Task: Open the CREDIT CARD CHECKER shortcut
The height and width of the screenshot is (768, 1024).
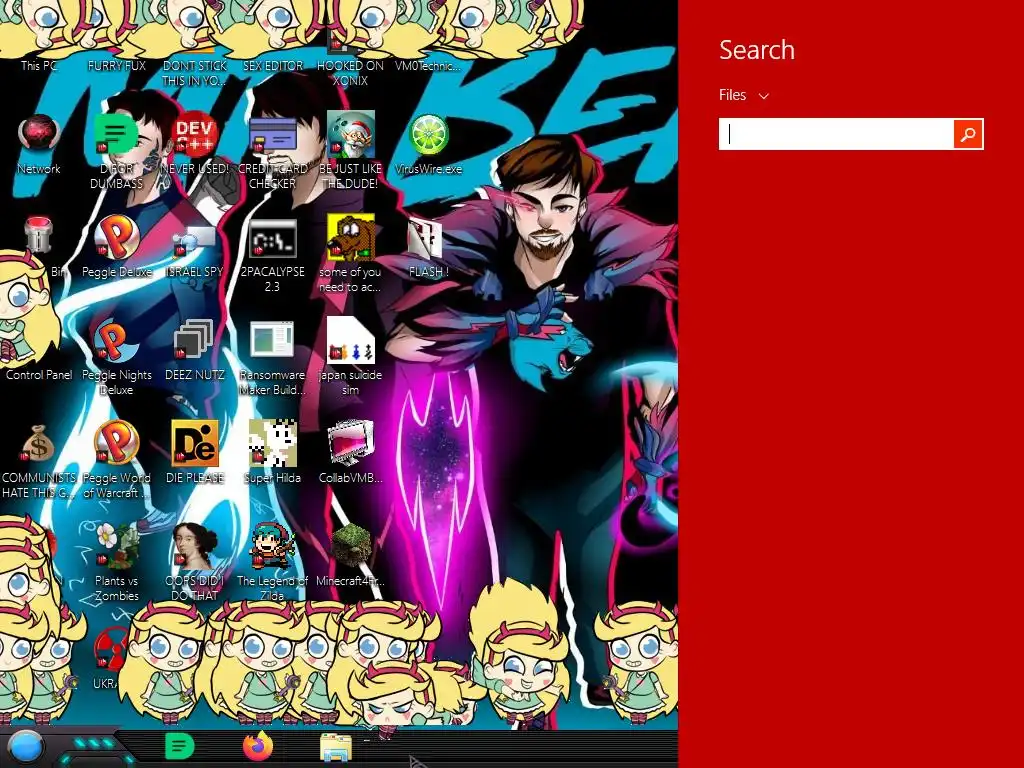Action: tap(272, 134)
